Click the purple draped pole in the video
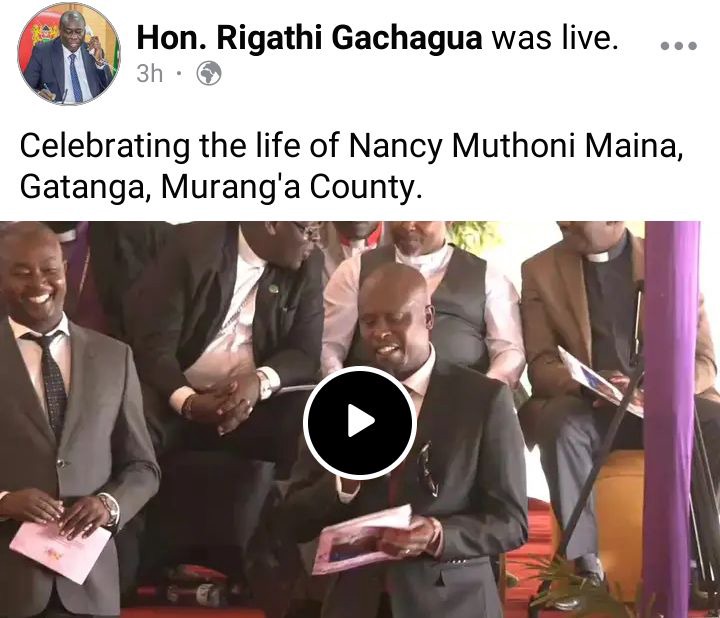 671,418
